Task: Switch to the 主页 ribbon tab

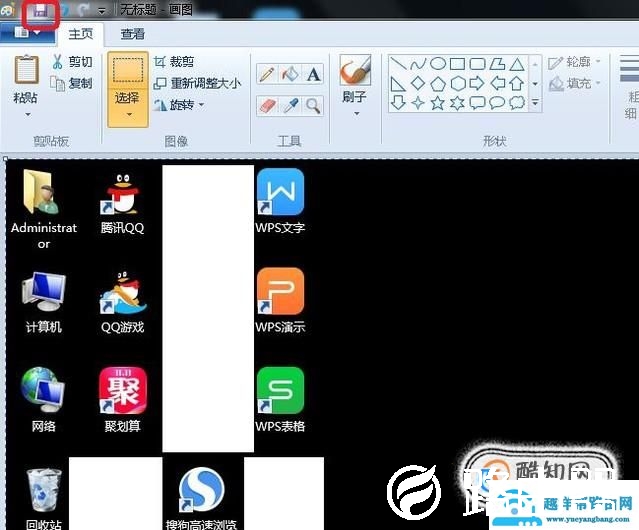Action: tap(81, 34)
